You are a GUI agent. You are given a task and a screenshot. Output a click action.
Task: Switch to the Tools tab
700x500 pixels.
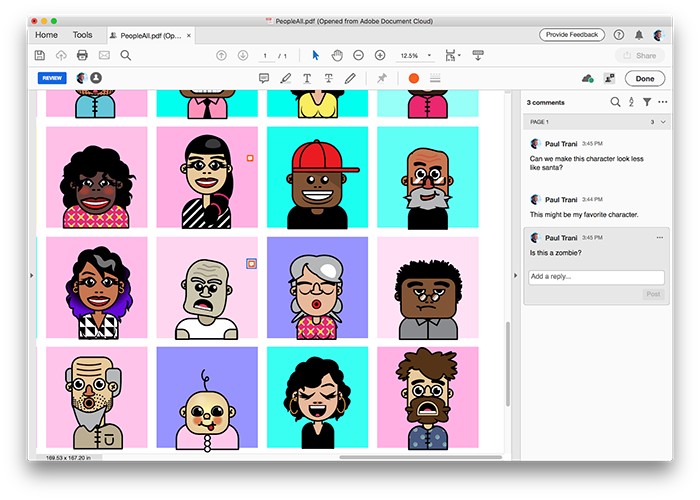pos(82,35)
